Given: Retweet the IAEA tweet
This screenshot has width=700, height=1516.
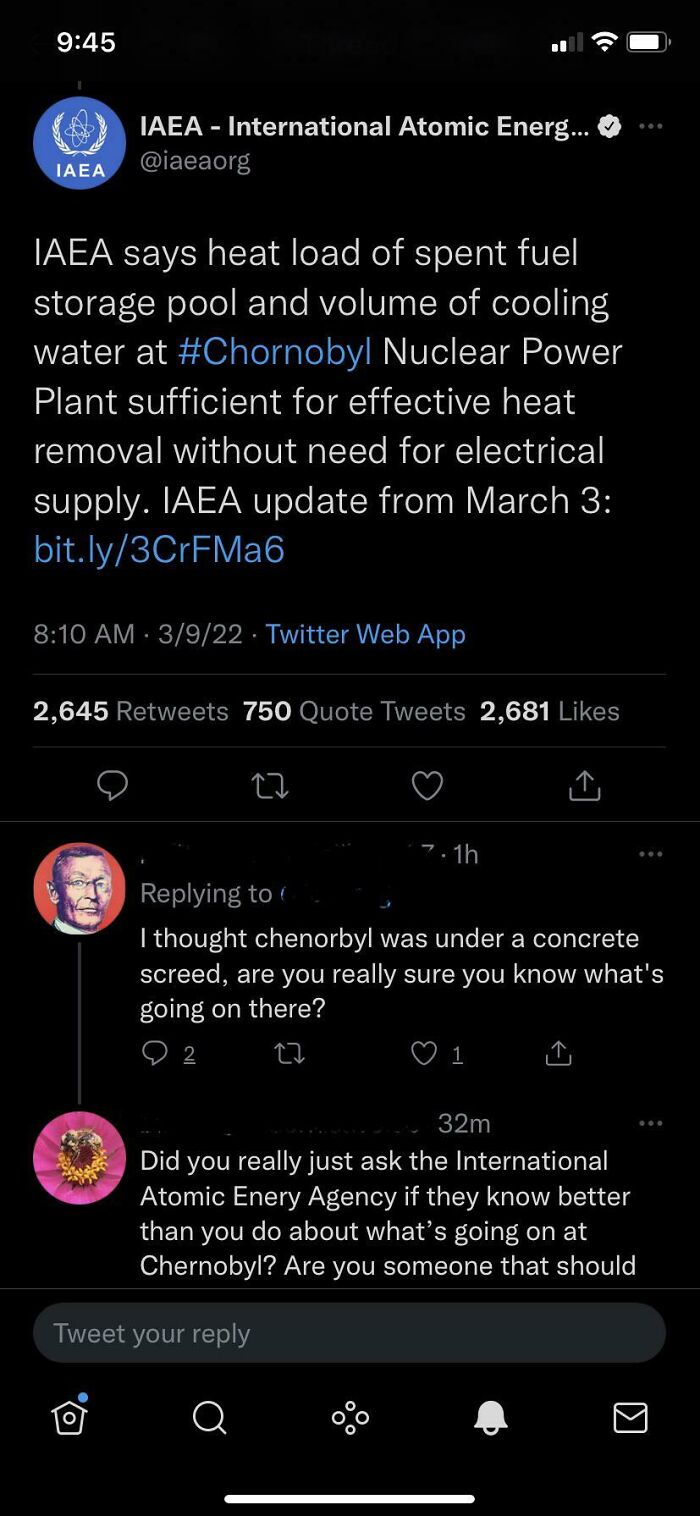Looking at the screenshot, I should coord(269,786).
